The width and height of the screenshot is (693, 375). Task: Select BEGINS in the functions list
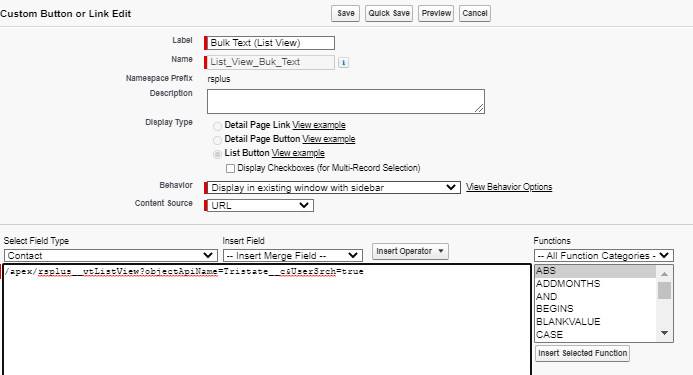pos(595,309)
